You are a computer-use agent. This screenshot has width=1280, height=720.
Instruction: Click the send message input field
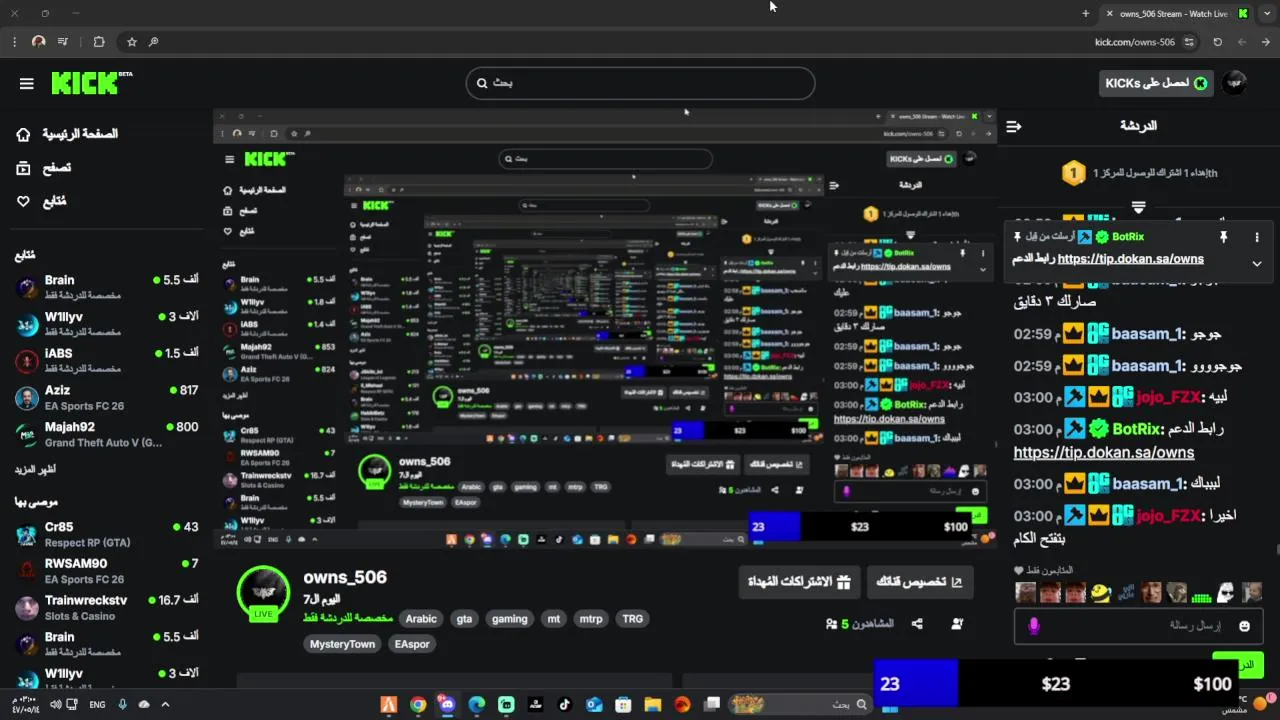pos(1139,626)
